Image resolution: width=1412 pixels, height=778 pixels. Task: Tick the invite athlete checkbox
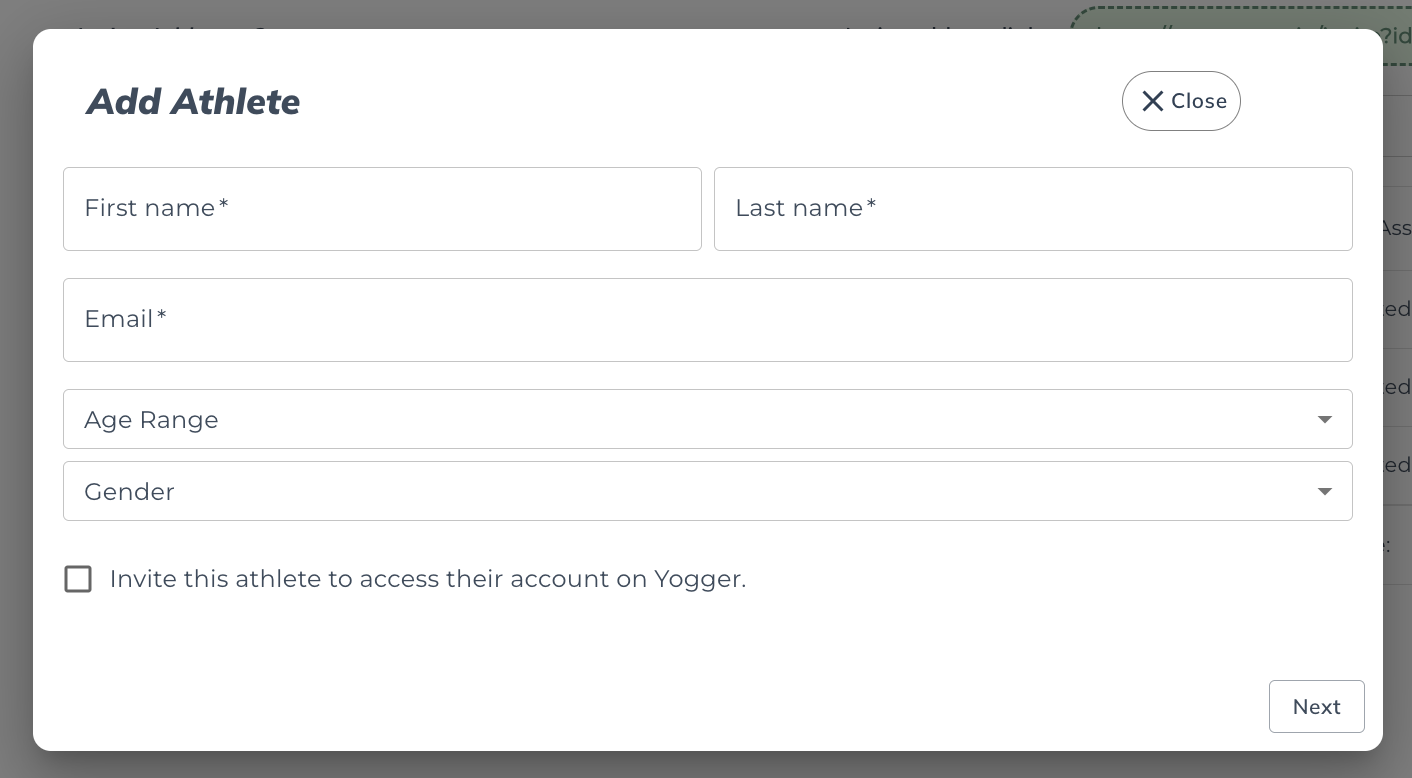[78, 579]
